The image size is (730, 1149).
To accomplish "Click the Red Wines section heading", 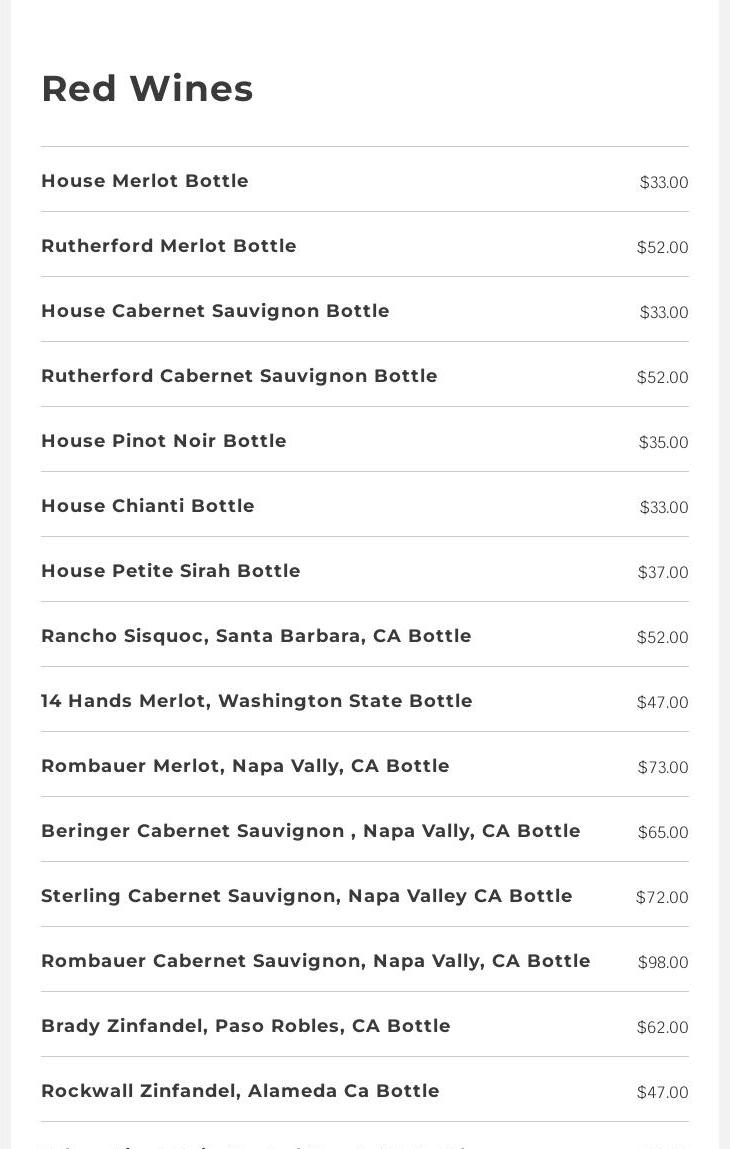I will (x=147, y=88).
